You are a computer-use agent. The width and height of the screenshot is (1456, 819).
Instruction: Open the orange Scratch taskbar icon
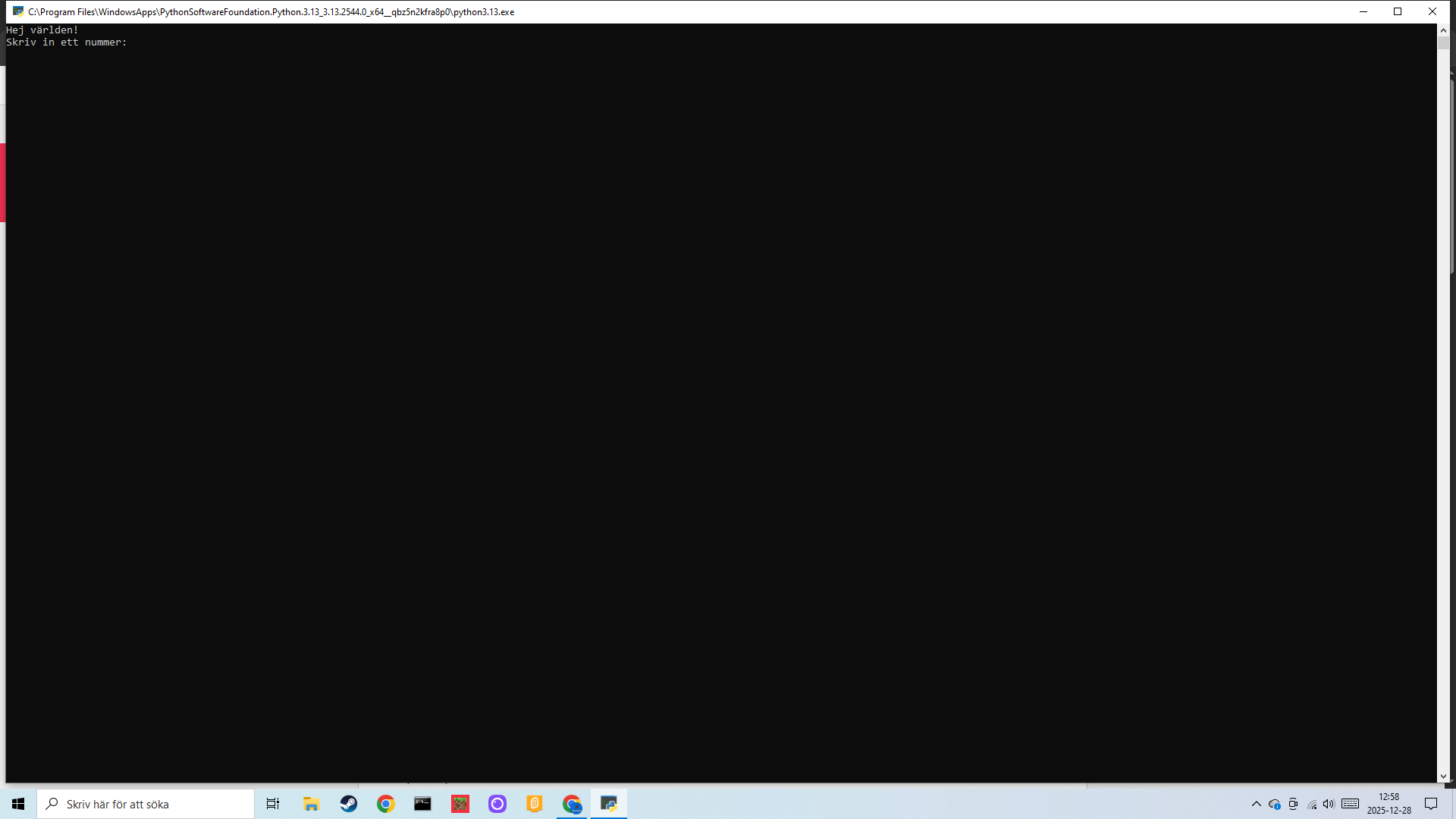[534, 804]
